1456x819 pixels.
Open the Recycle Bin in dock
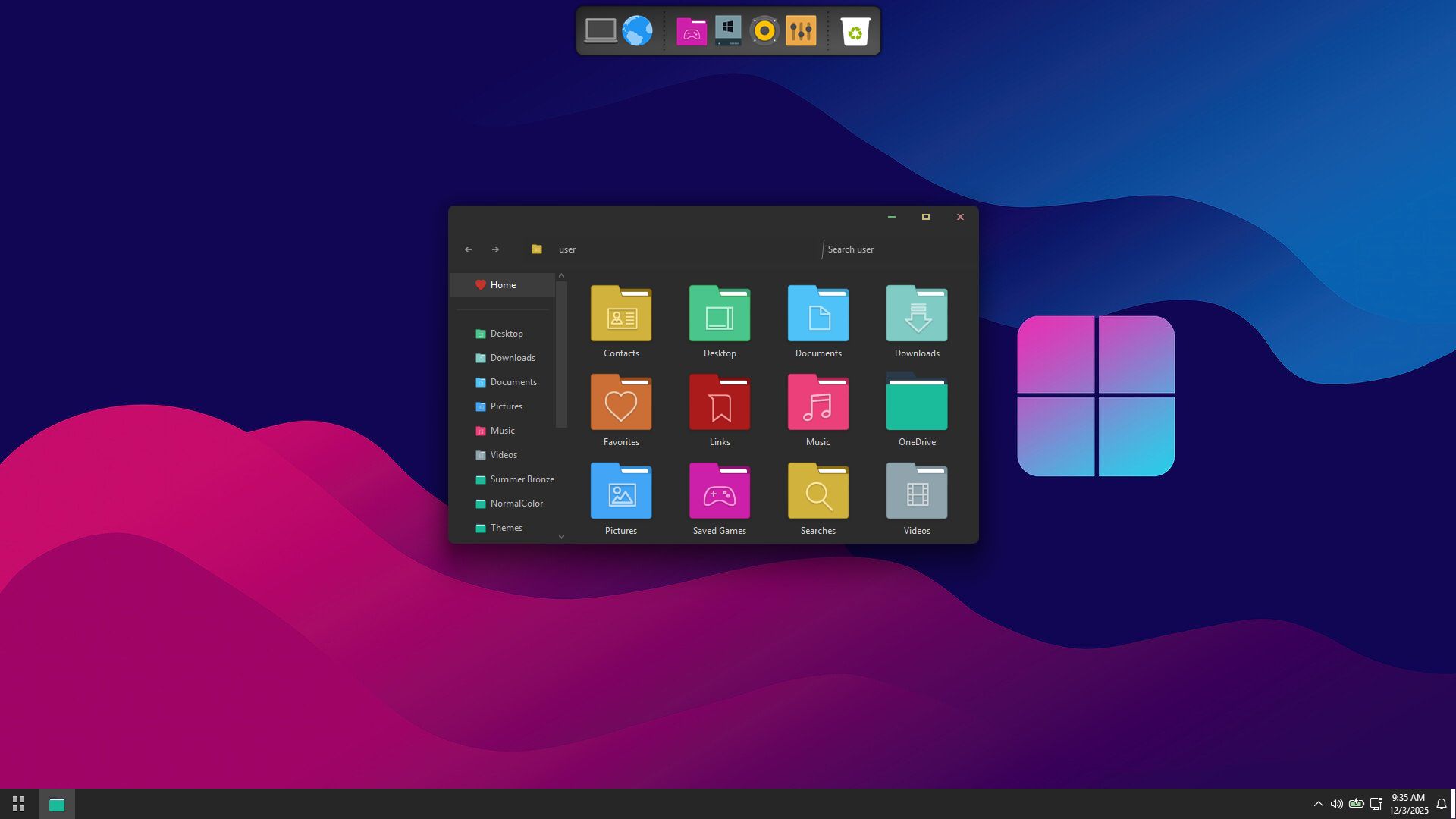click(x=855, y=31)
